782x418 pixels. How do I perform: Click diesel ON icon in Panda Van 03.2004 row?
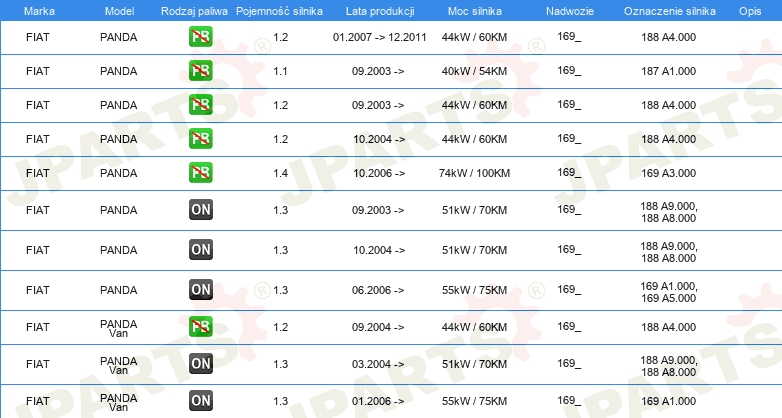(x=200, y=363)
